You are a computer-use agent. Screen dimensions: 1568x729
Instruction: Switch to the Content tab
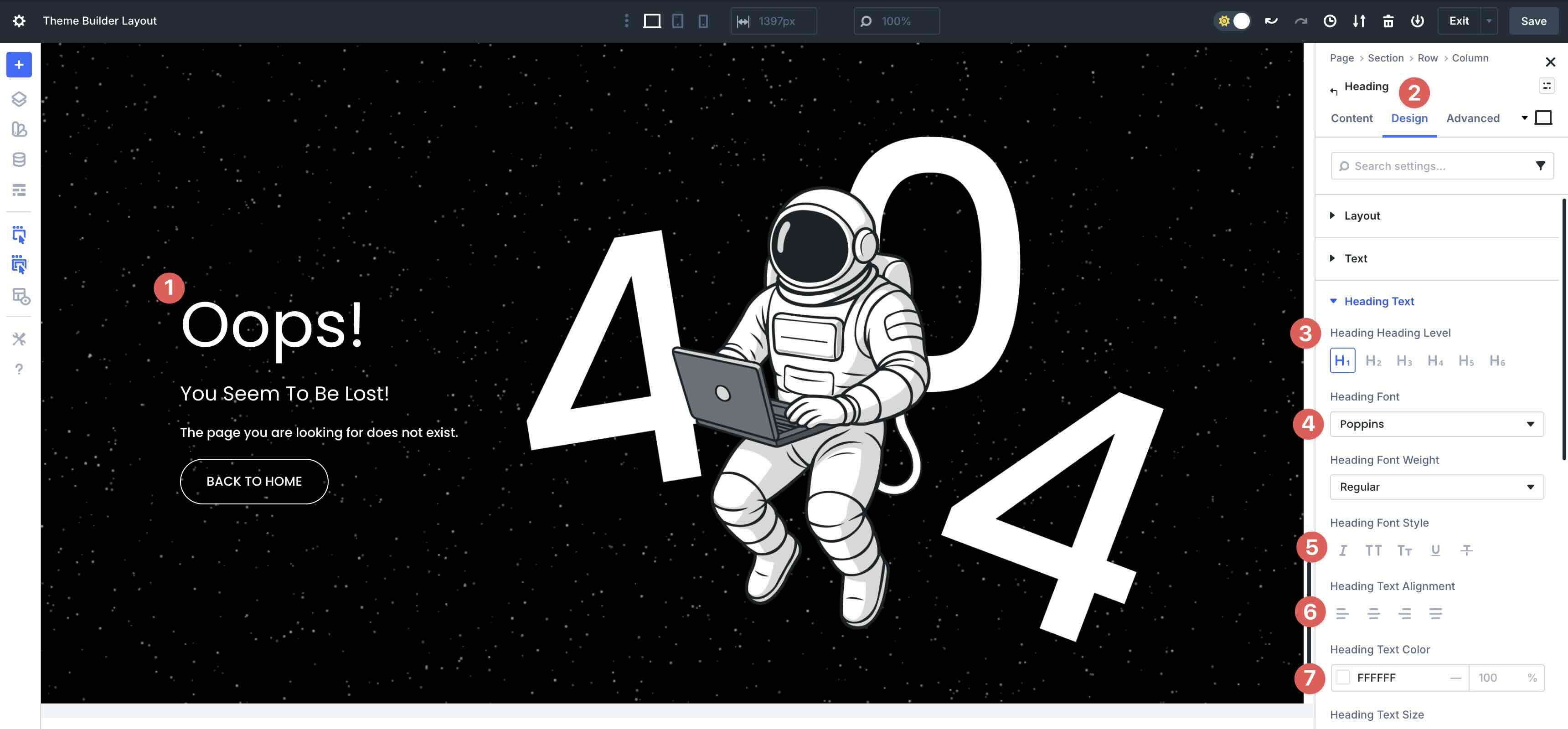tap(1351, 118)
